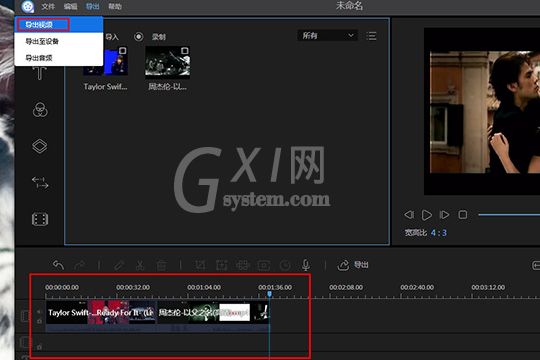
Task: Split clip with the scissors icon
Action: pyautogui.click(x=139, y=265)
